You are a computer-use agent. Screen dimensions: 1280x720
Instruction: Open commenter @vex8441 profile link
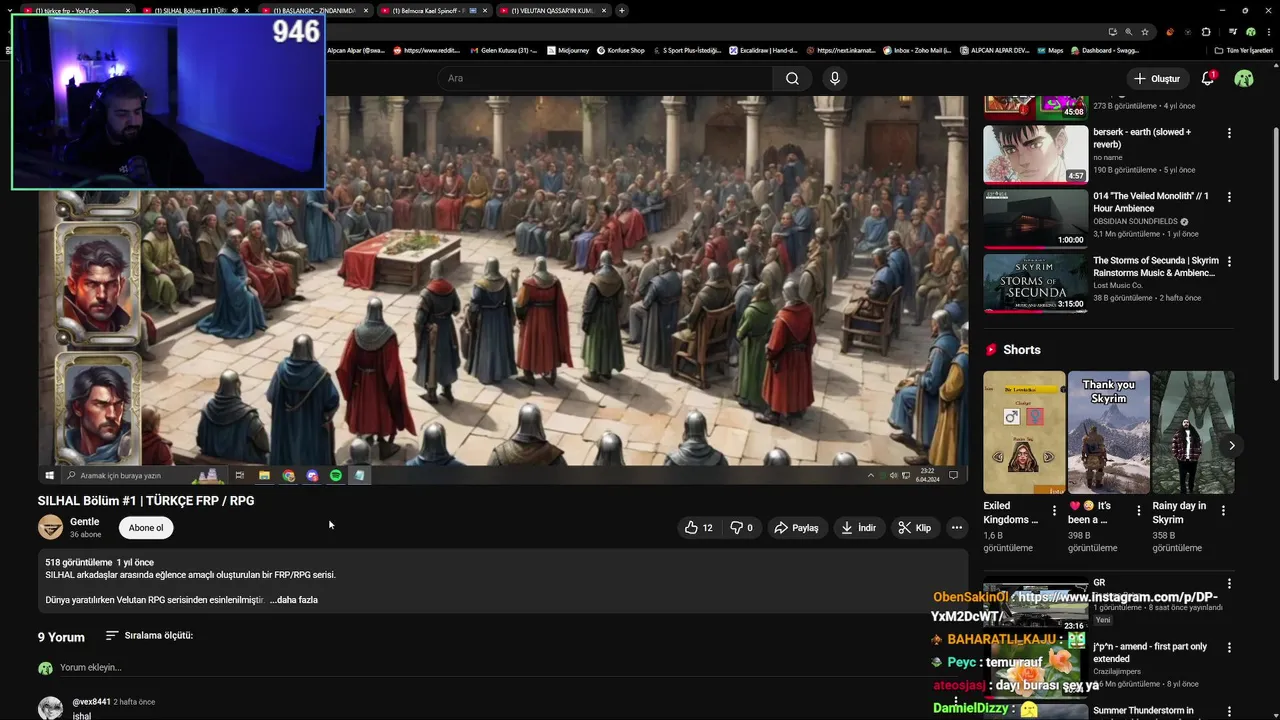click(x=92, y=702)
